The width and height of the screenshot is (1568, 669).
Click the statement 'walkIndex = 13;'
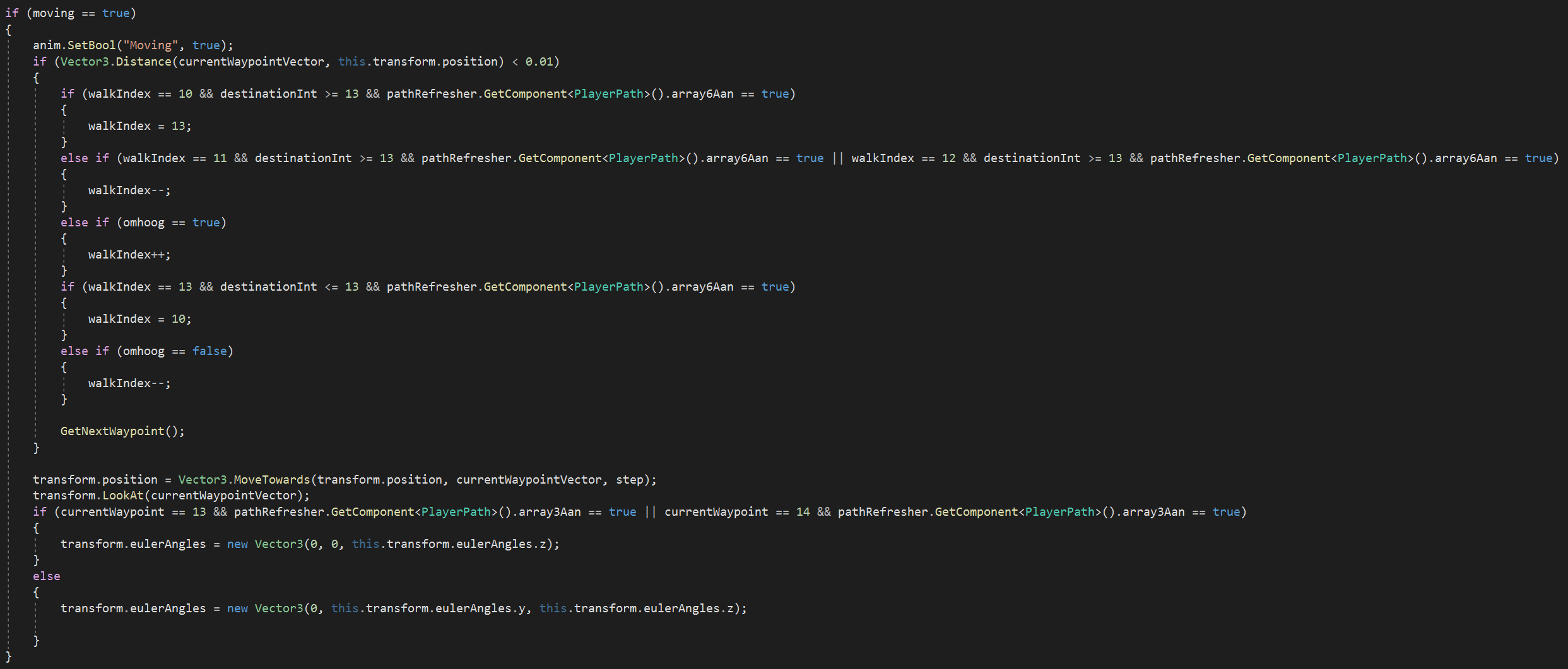pos(139,126)
